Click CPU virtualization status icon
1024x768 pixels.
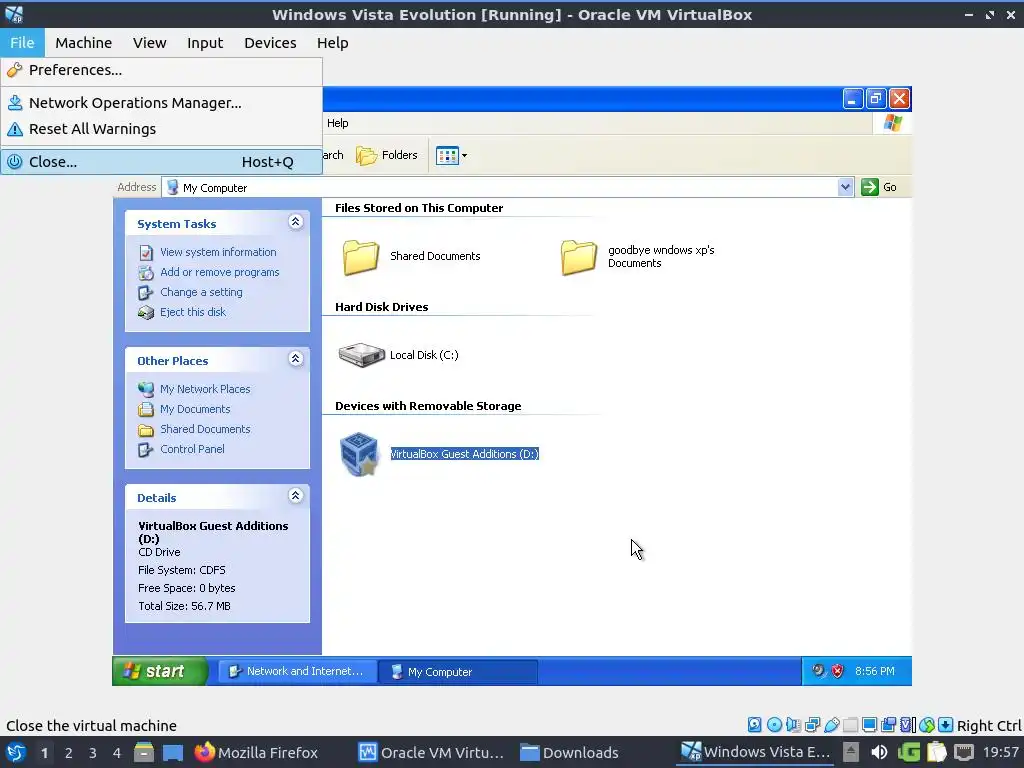(907, 725)
